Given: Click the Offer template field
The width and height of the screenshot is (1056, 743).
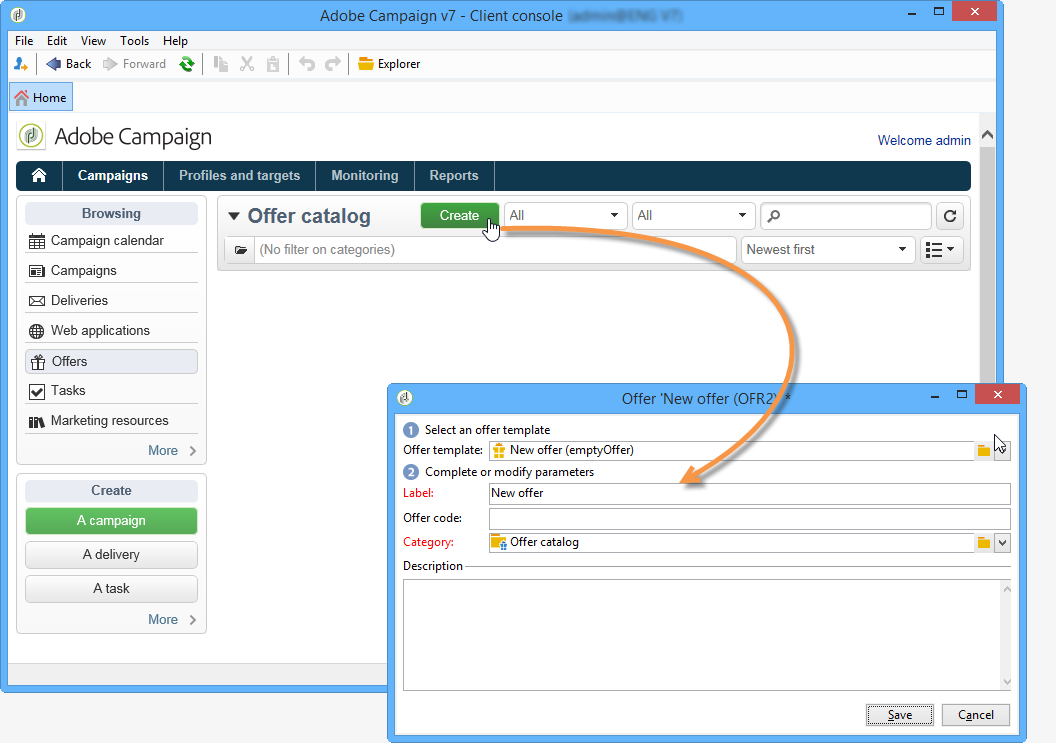Looking at the screenshot, I should point(731,450).
